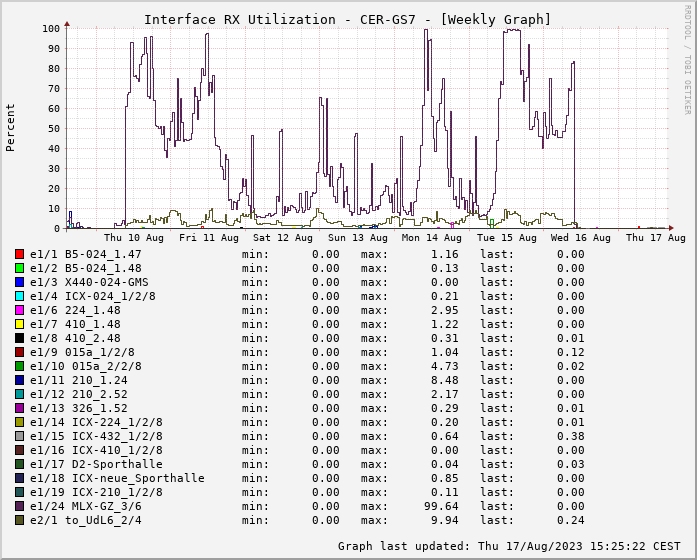
Task: Click the RRDTOOL / TOBI OETIKER watermark
Action: (686, 58)
